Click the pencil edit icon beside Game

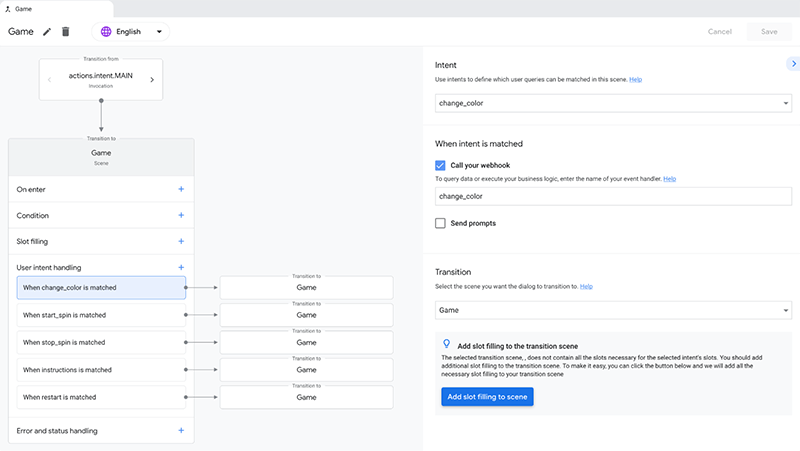(x=47, y=32)
